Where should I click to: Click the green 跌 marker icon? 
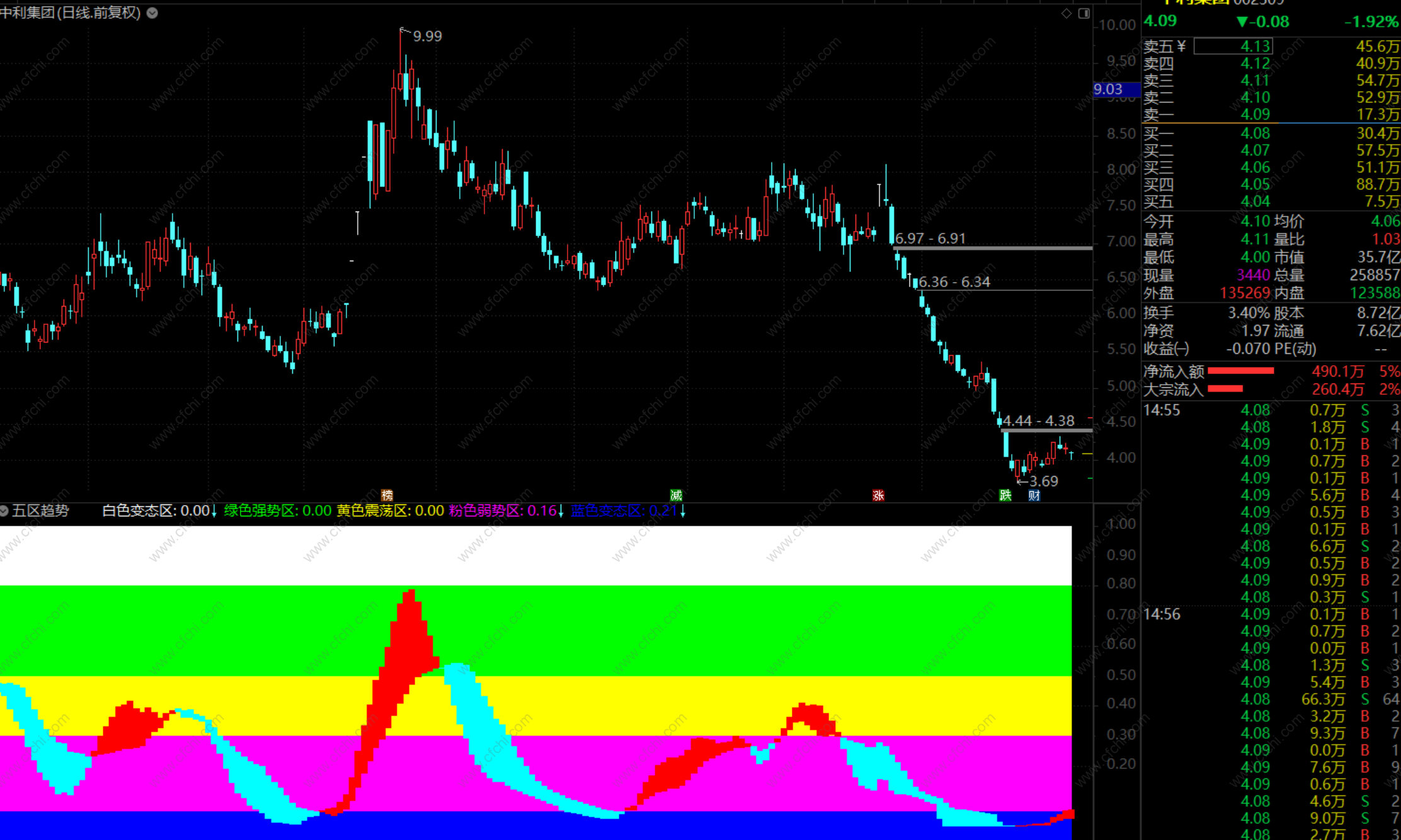(1005, 496)
